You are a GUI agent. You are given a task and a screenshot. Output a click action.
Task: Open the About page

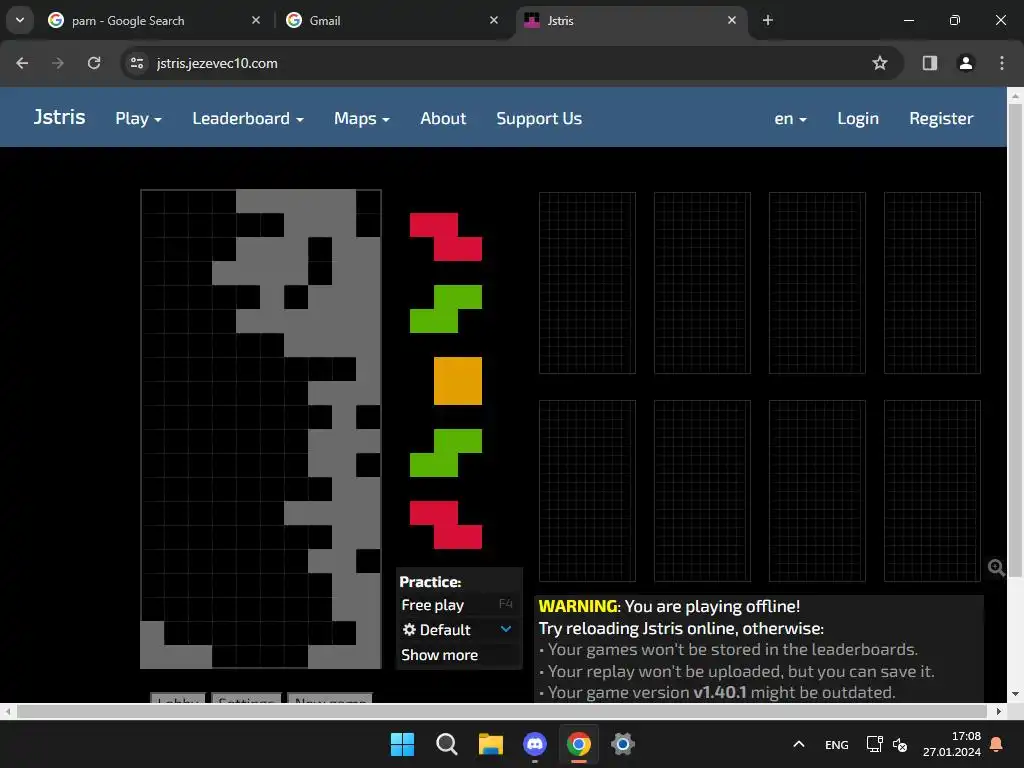pyautogui.click(x=443, y=118)
